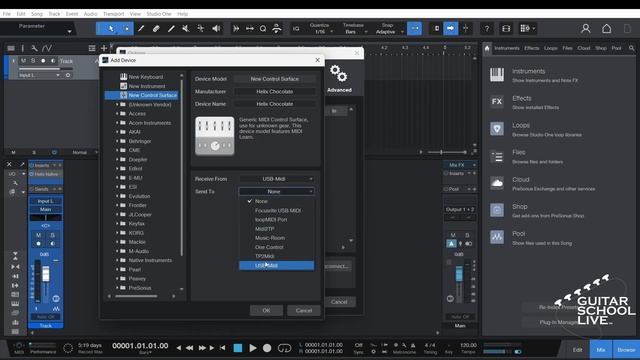Expand the Native Instruments folder
This screenshot has width=640, height=360.
tap(117, 260)
